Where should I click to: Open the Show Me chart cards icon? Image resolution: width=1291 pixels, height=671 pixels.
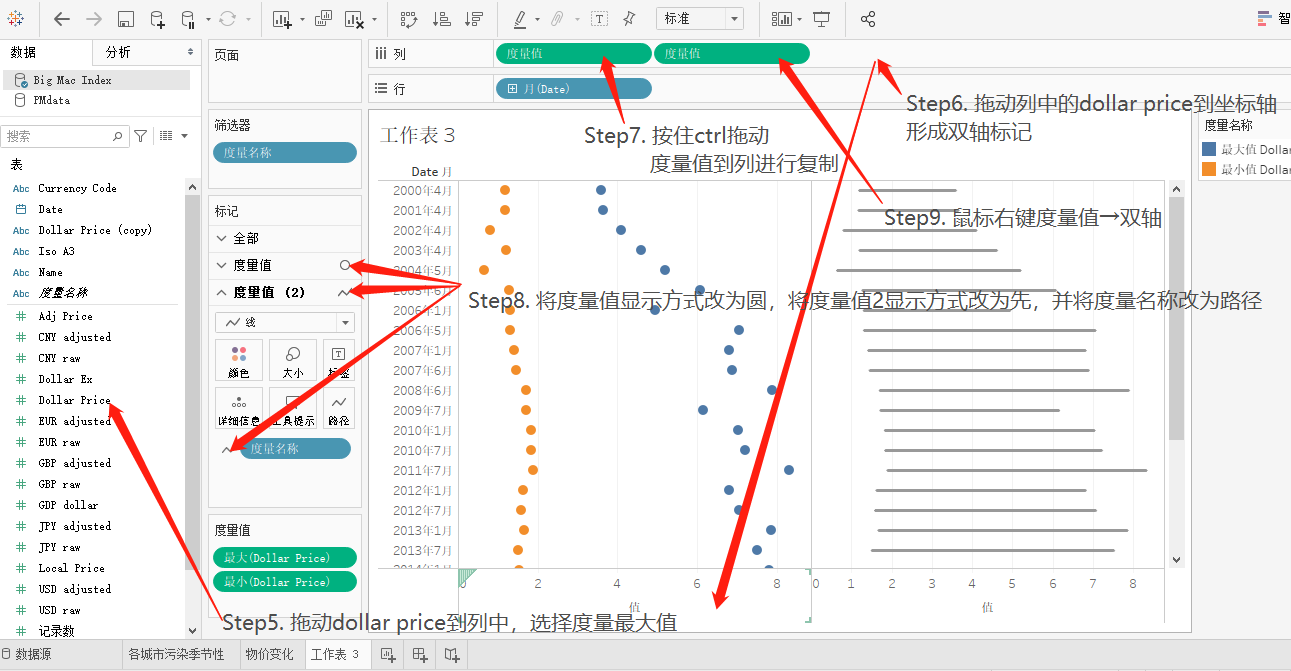tap(782, 19)
